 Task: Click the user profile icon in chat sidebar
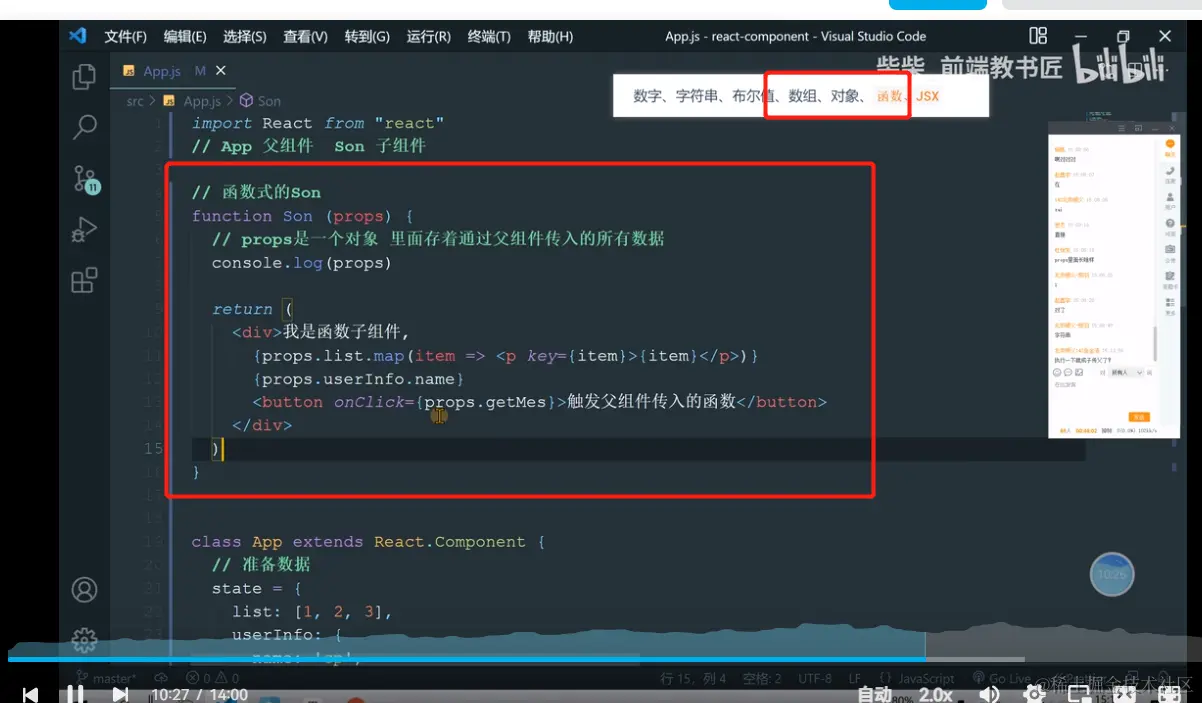(1169, 199)
